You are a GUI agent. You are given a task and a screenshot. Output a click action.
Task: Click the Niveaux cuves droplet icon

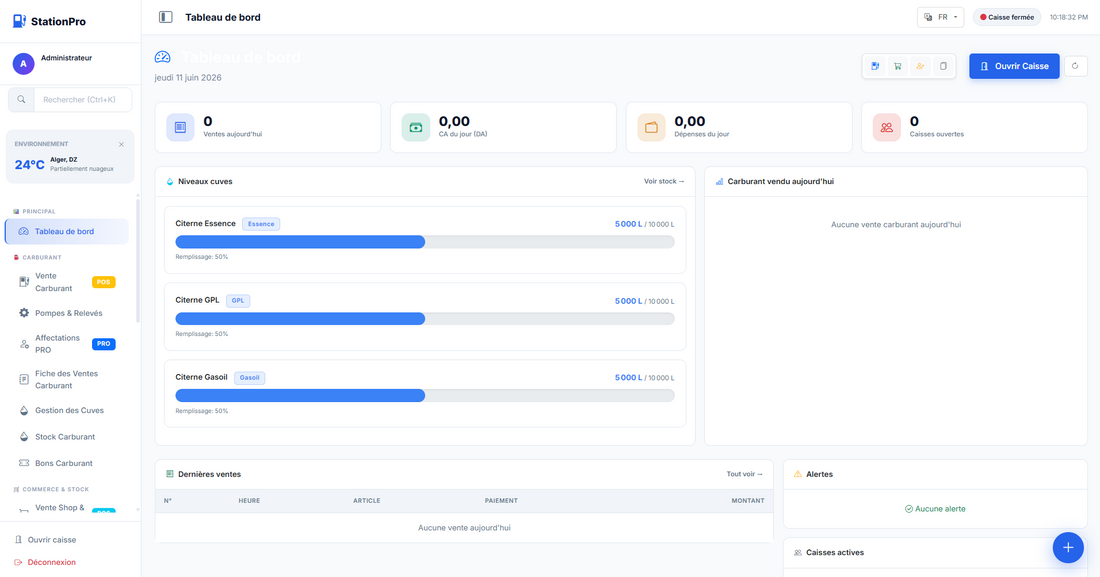[170, 182]
